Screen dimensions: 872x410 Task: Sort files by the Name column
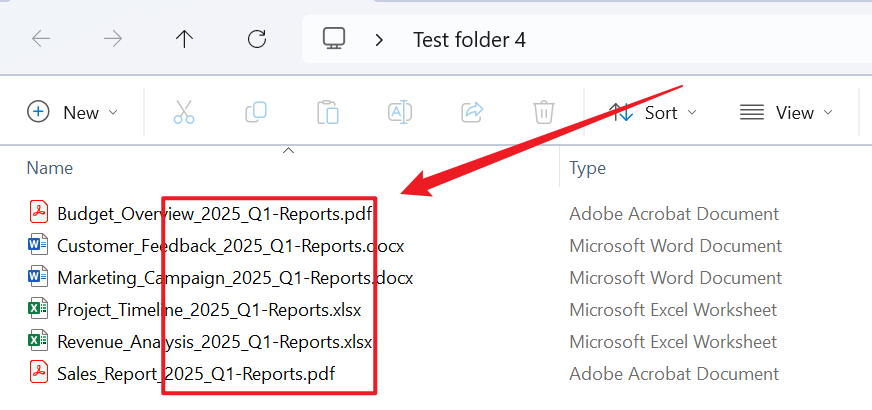point(50,168)
